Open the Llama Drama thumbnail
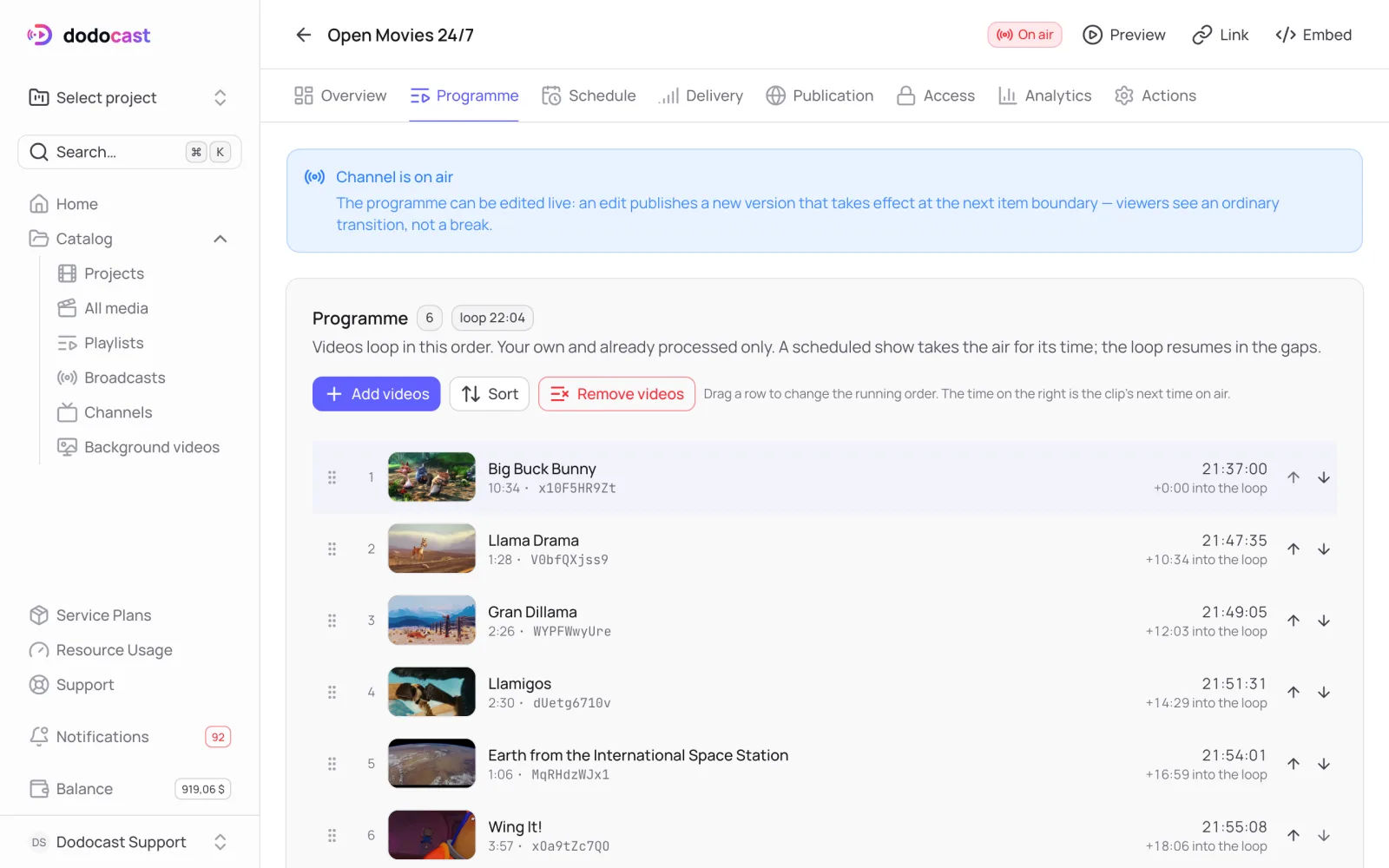This screenshot has width=1389, height=868. [x=431, y=549]
